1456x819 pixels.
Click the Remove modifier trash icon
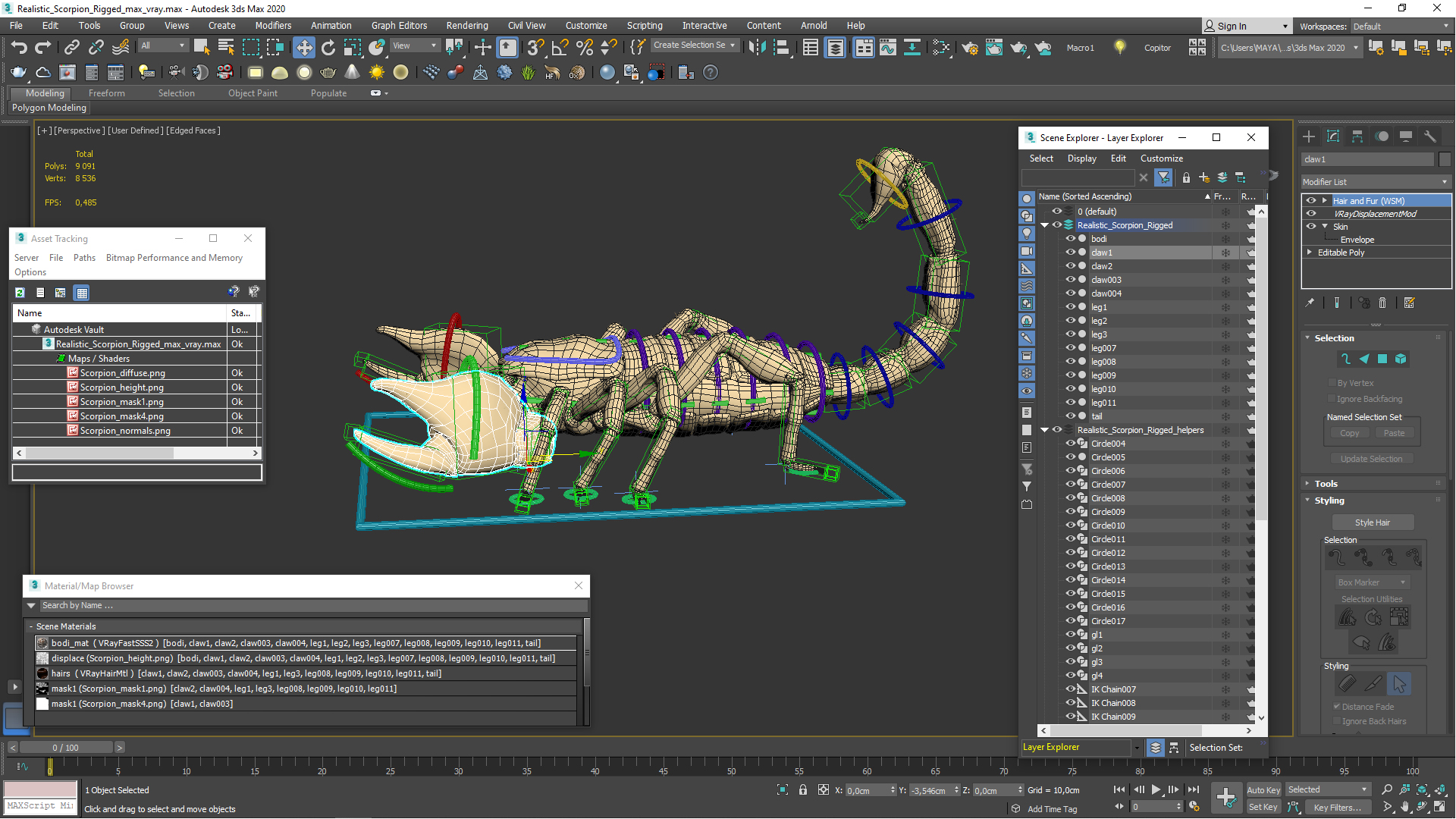[1382, 303]
